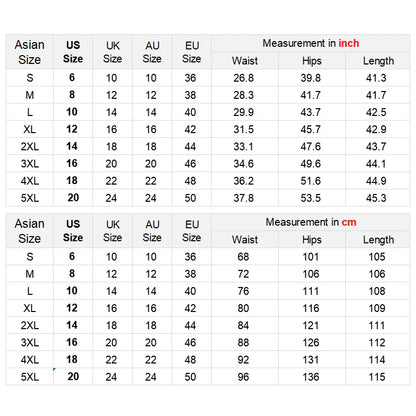Viewport: 416px width, 416px height.
Task: Select hips value 53.5 for size 5XL
Action: click(x=311, y=198)
